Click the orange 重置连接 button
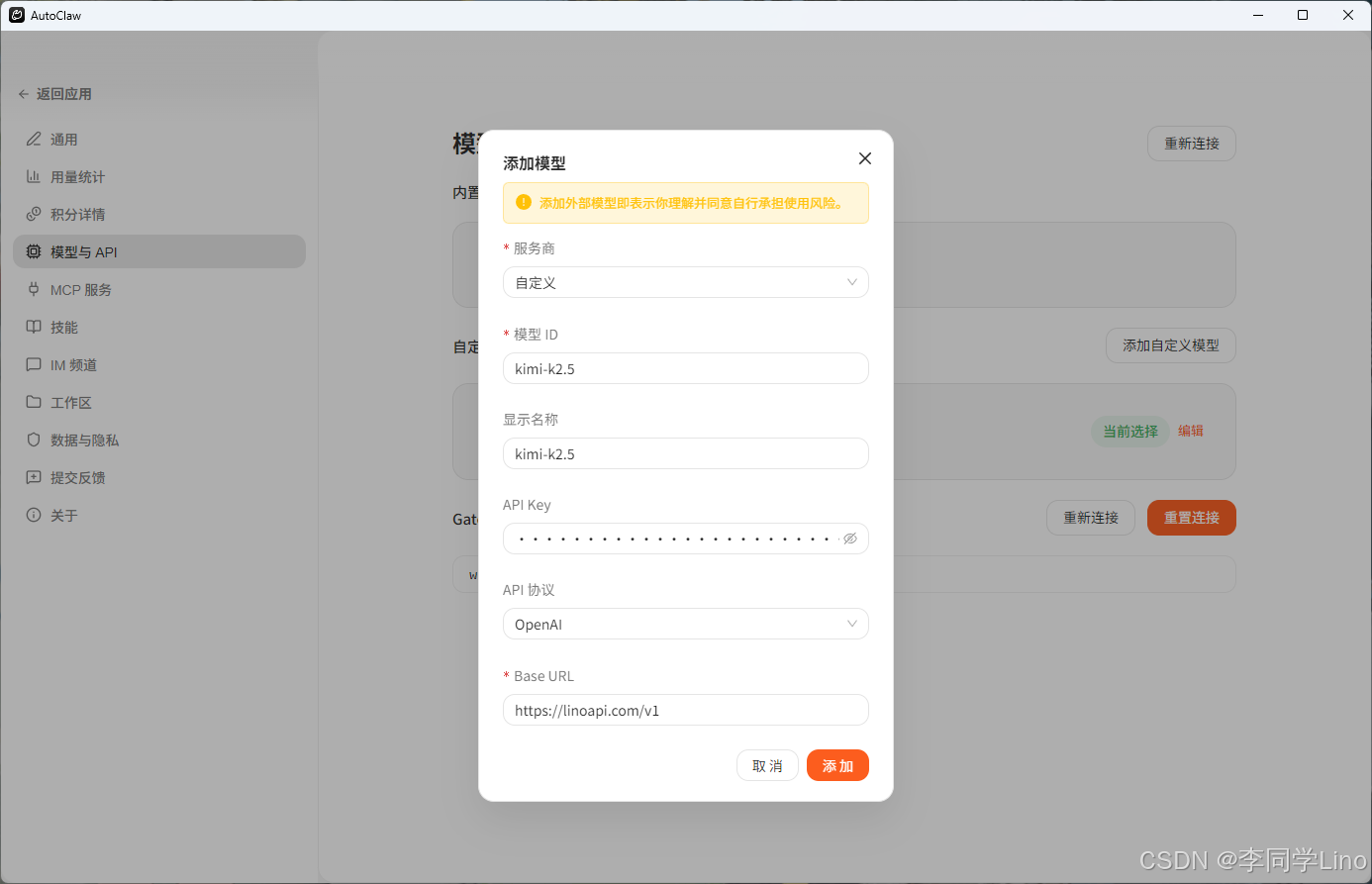The height and width of the screenshot is (884, 1372). (1192, 518)
